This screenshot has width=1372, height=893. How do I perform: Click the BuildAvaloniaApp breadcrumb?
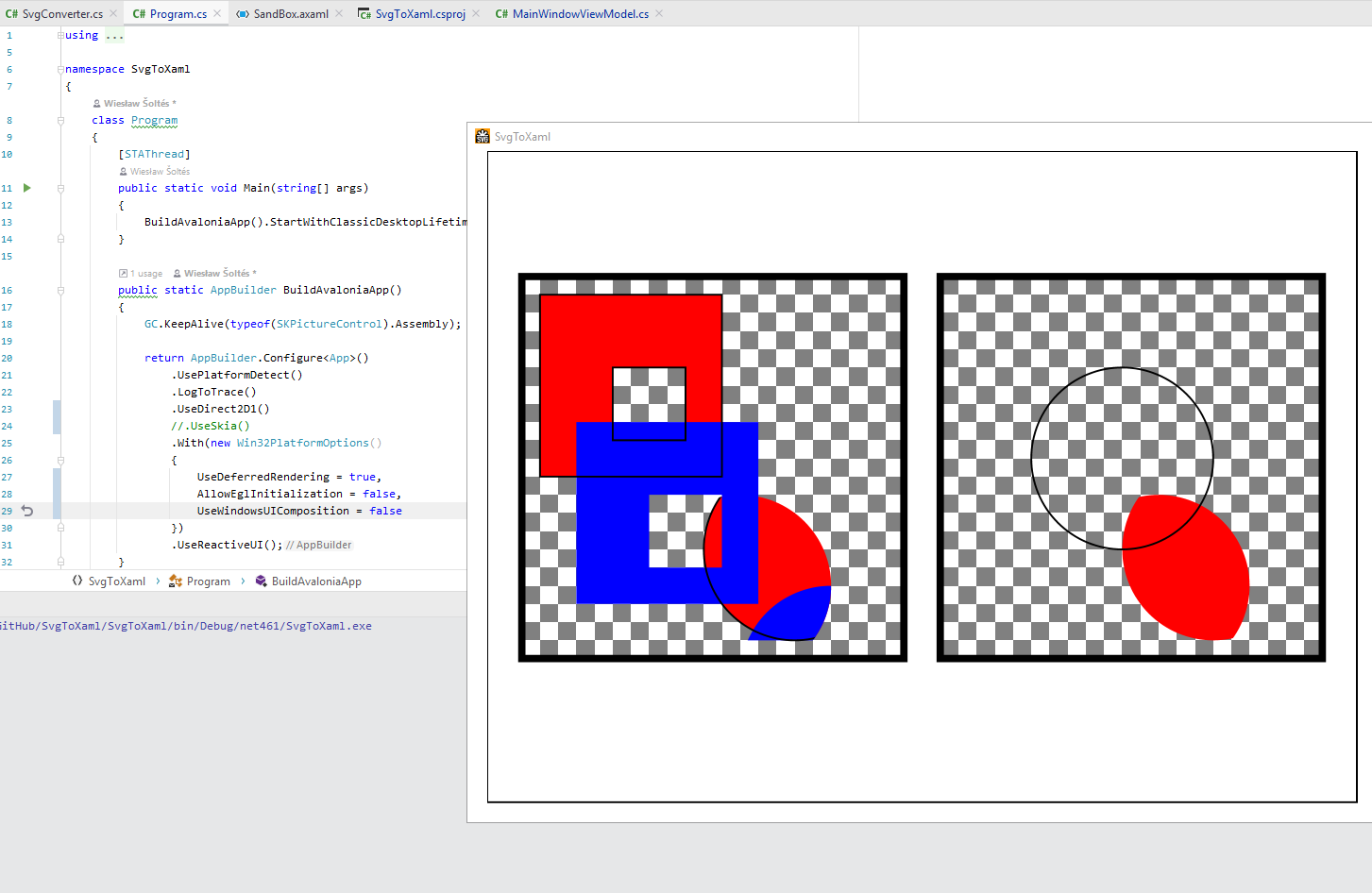click(x=309, y=581)
